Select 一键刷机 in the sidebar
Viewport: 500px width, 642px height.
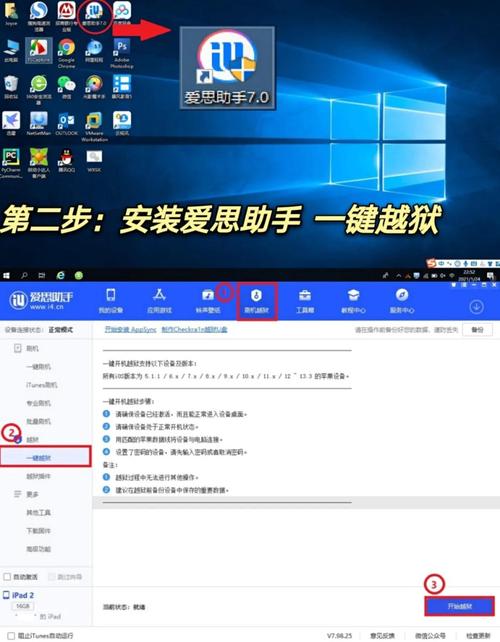pos(38,366)
